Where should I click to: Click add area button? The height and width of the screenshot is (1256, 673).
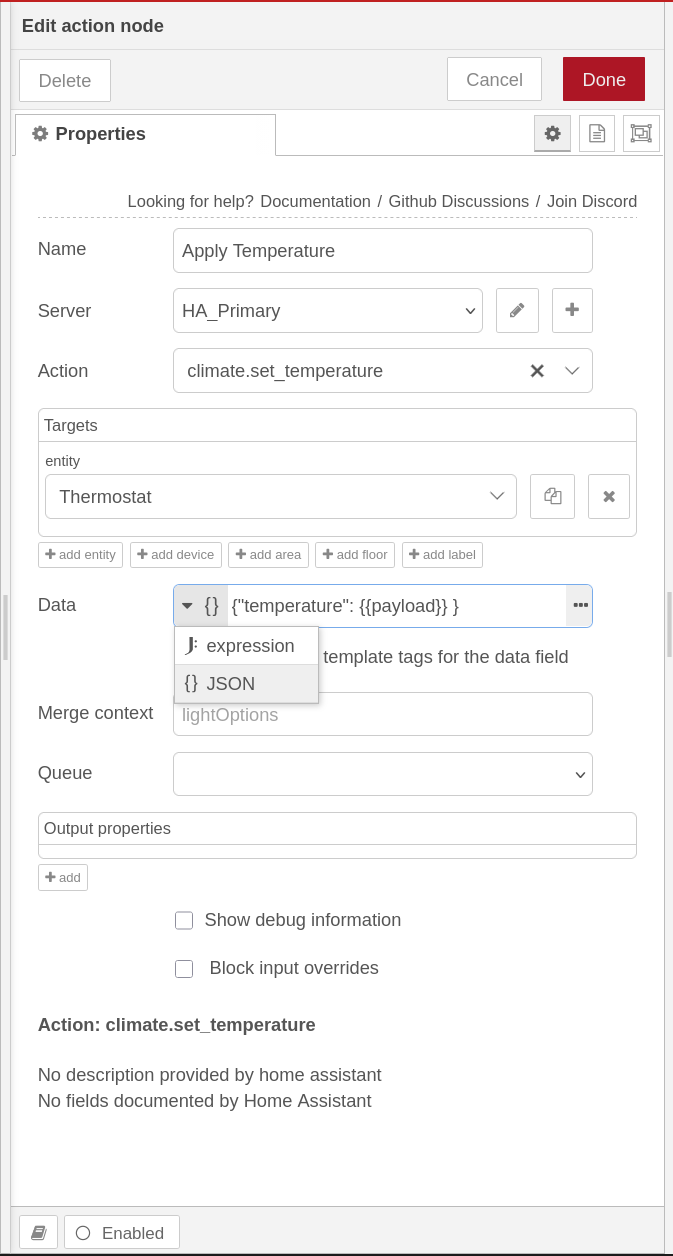[268, 554]
